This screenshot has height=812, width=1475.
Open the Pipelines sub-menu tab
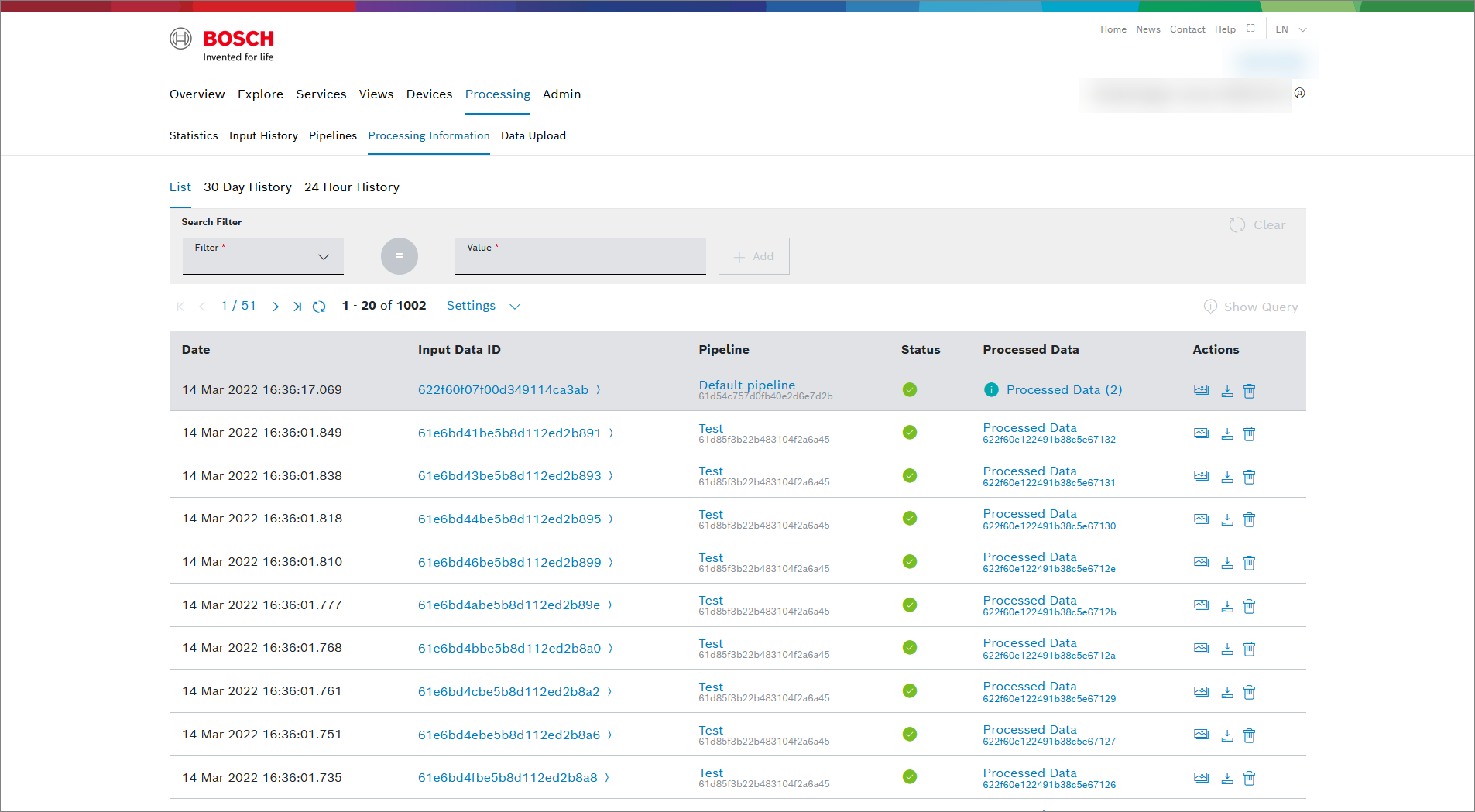point(333,135)
